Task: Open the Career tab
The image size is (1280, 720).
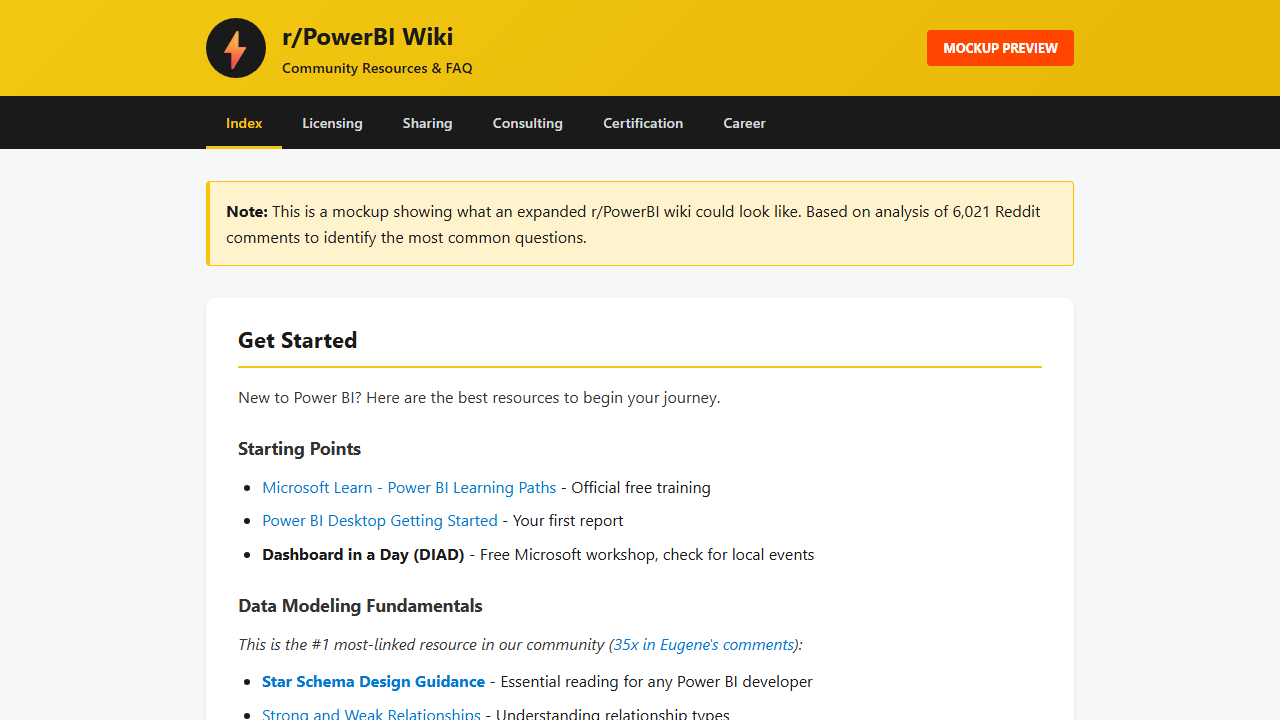Action: [744, 122]
